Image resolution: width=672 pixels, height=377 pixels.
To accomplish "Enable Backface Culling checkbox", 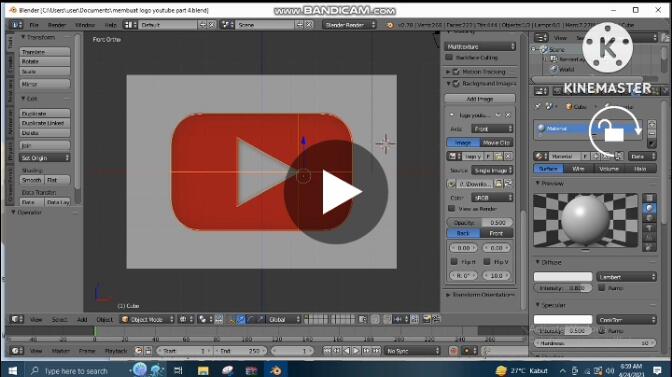I will [449, 57].
